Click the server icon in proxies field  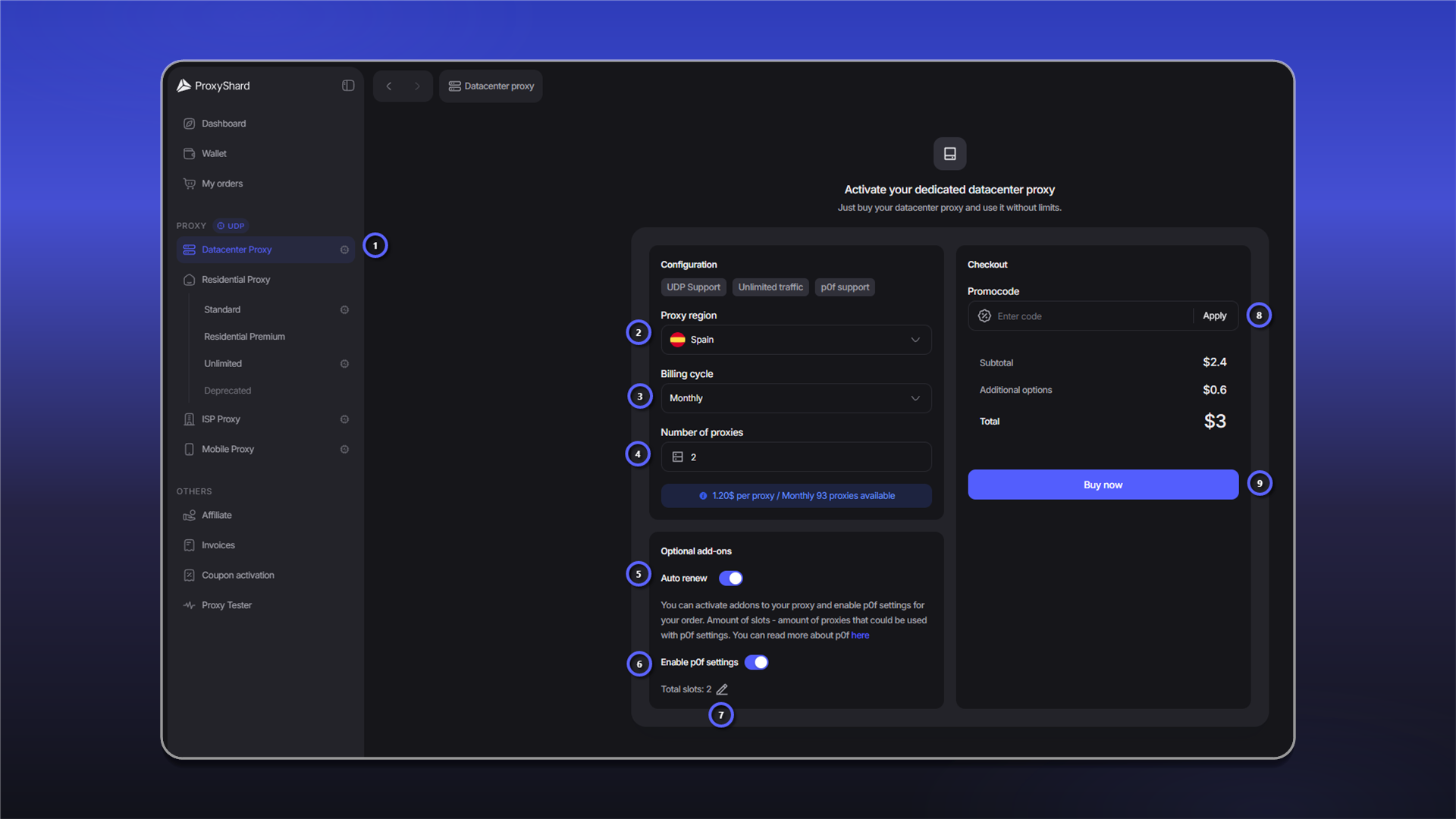[678, 457]
